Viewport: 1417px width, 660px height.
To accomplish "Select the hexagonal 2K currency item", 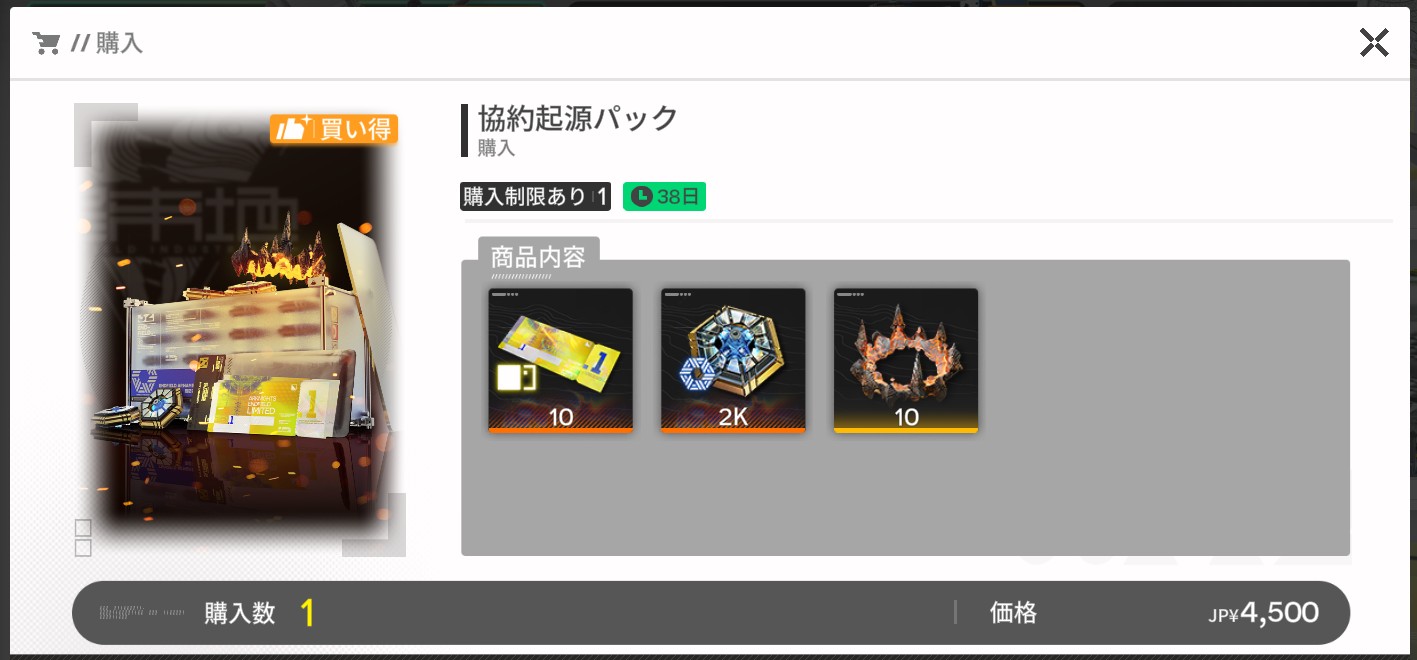I will (x=733, y=361).
